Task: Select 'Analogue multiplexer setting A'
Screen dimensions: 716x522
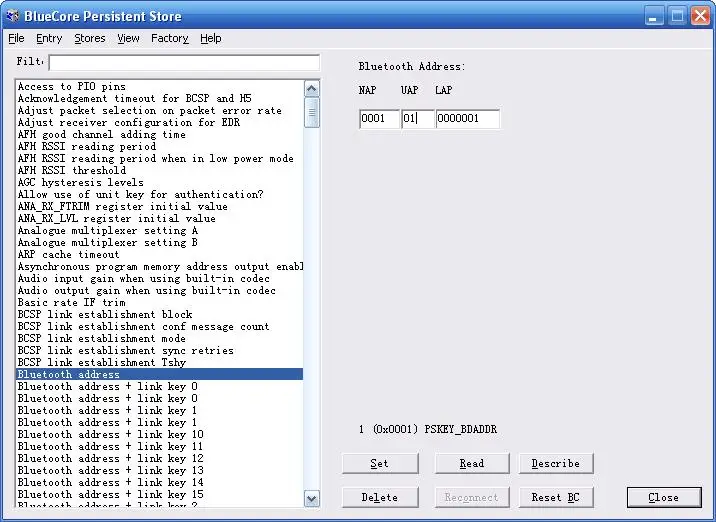Action: point(159,230)
